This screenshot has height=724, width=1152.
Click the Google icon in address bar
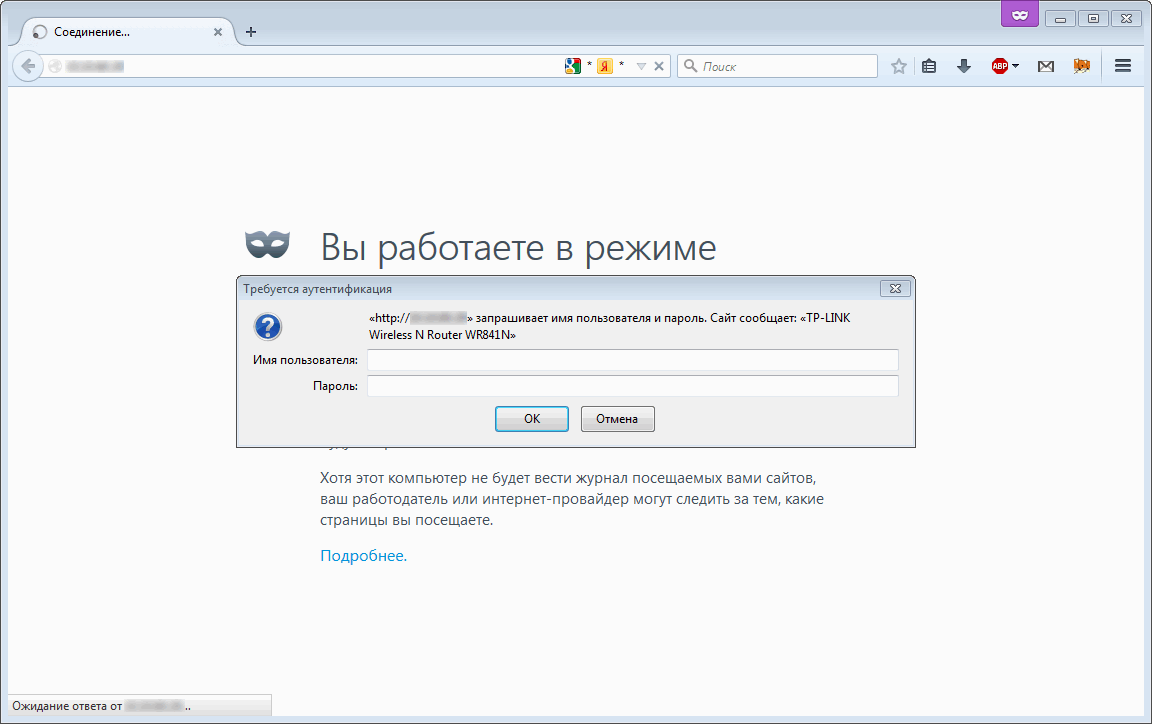(573, 66)
